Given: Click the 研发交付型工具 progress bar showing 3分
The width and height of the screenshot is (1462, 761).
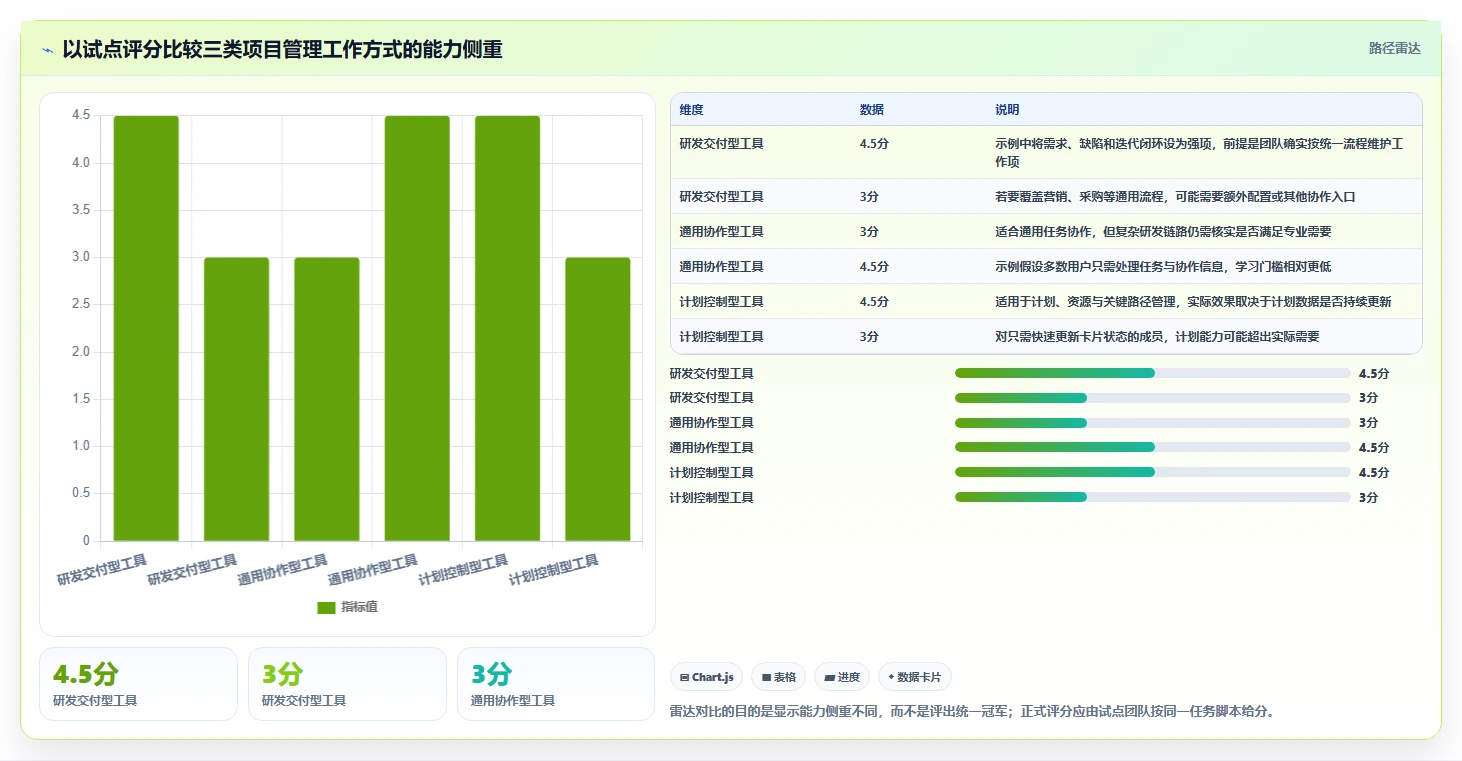Looking at the screenshot, I should tap(1153, 398).
